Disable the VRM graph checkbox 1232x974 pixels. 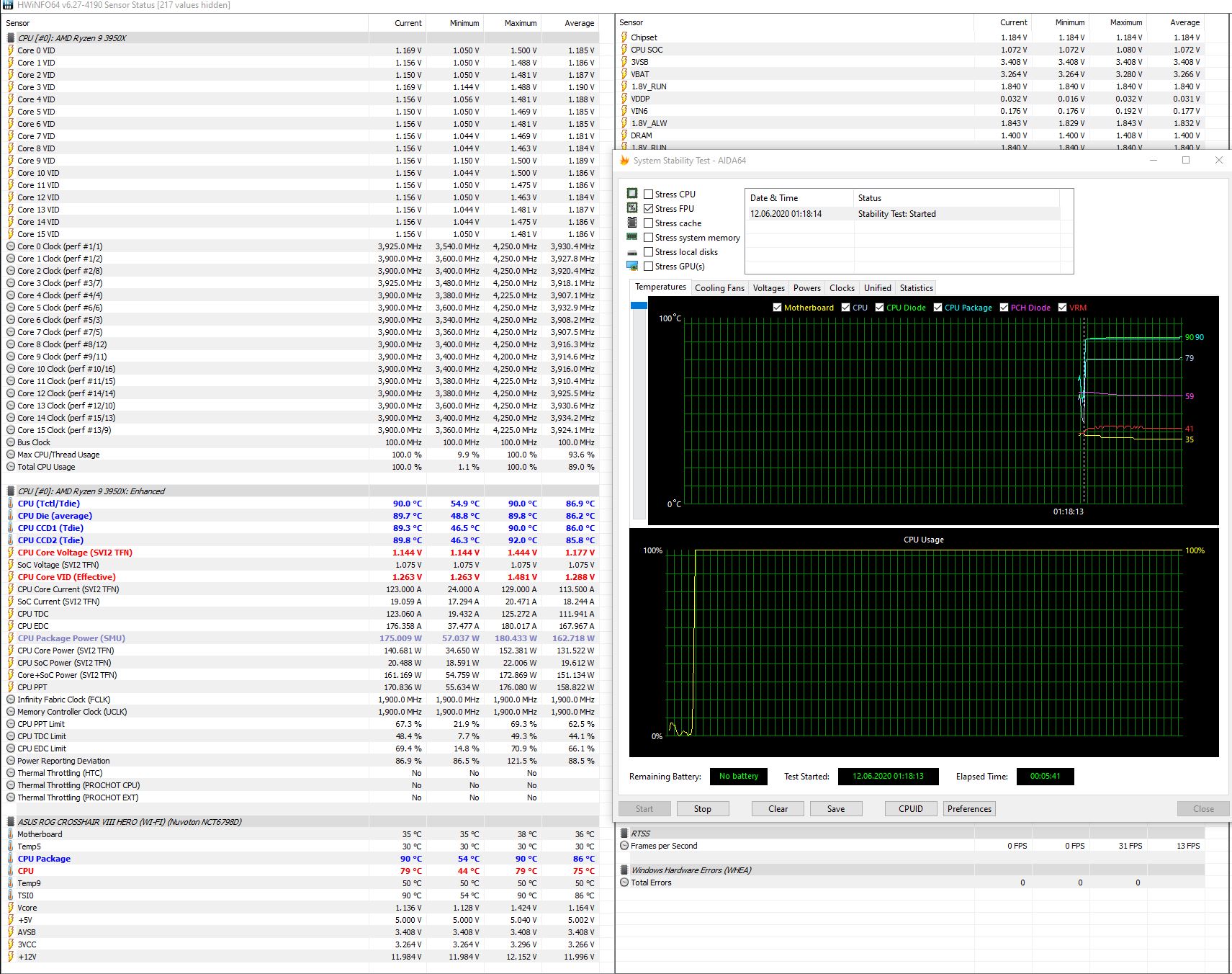[x=1062, y=308]
